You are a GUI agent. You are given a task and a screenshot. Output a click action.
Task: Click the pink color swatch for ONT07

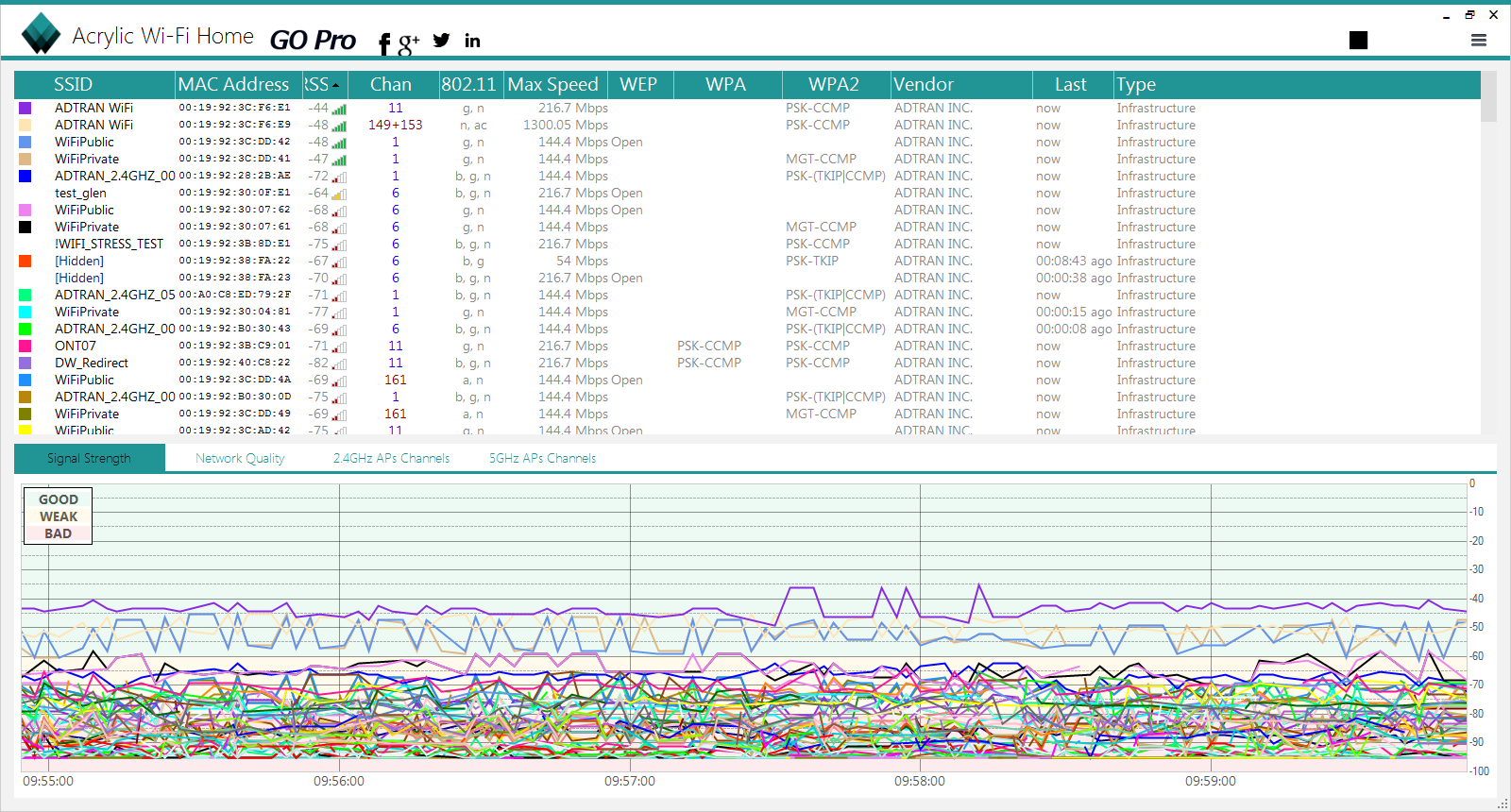coord(25,347)
